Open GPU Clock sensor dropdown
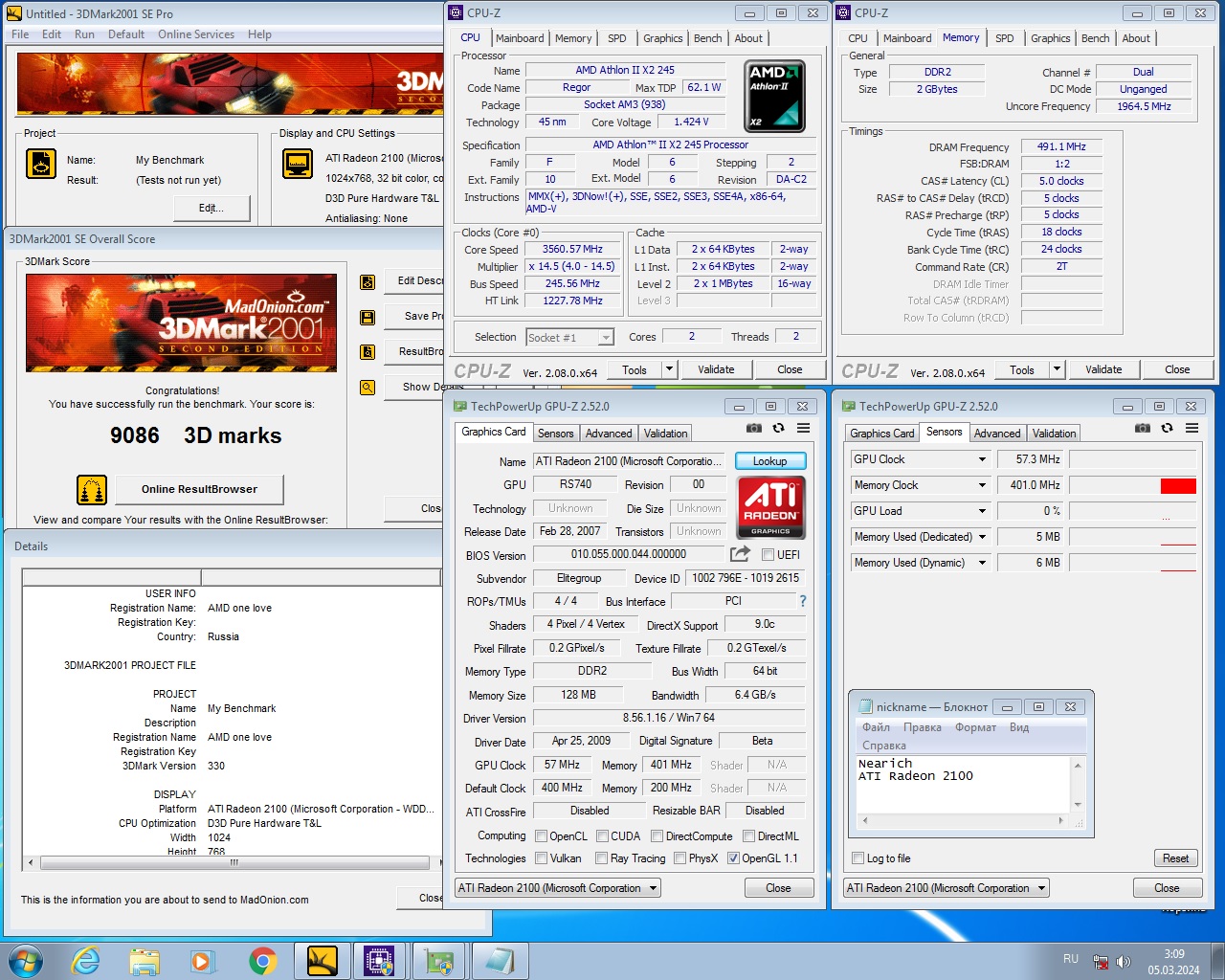This screenshot has height=980, width=1225. (982, 459)
